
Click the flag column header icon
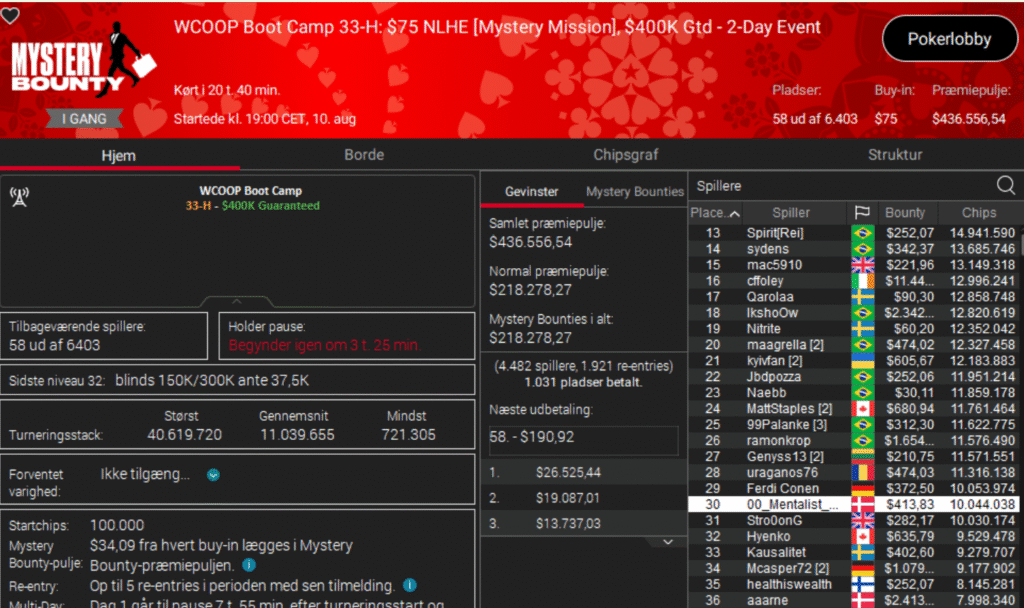(x=862, y=213)
